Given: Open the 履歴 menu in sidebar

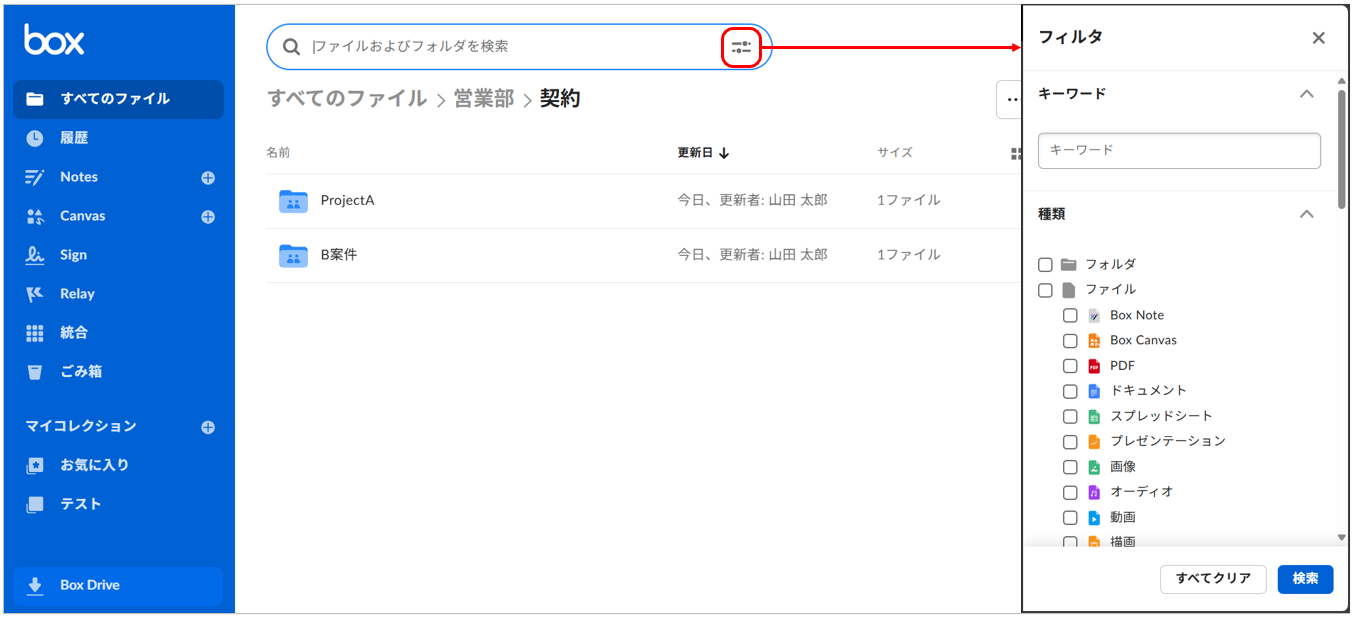Looking at the screenshot, I should [74, 138].
